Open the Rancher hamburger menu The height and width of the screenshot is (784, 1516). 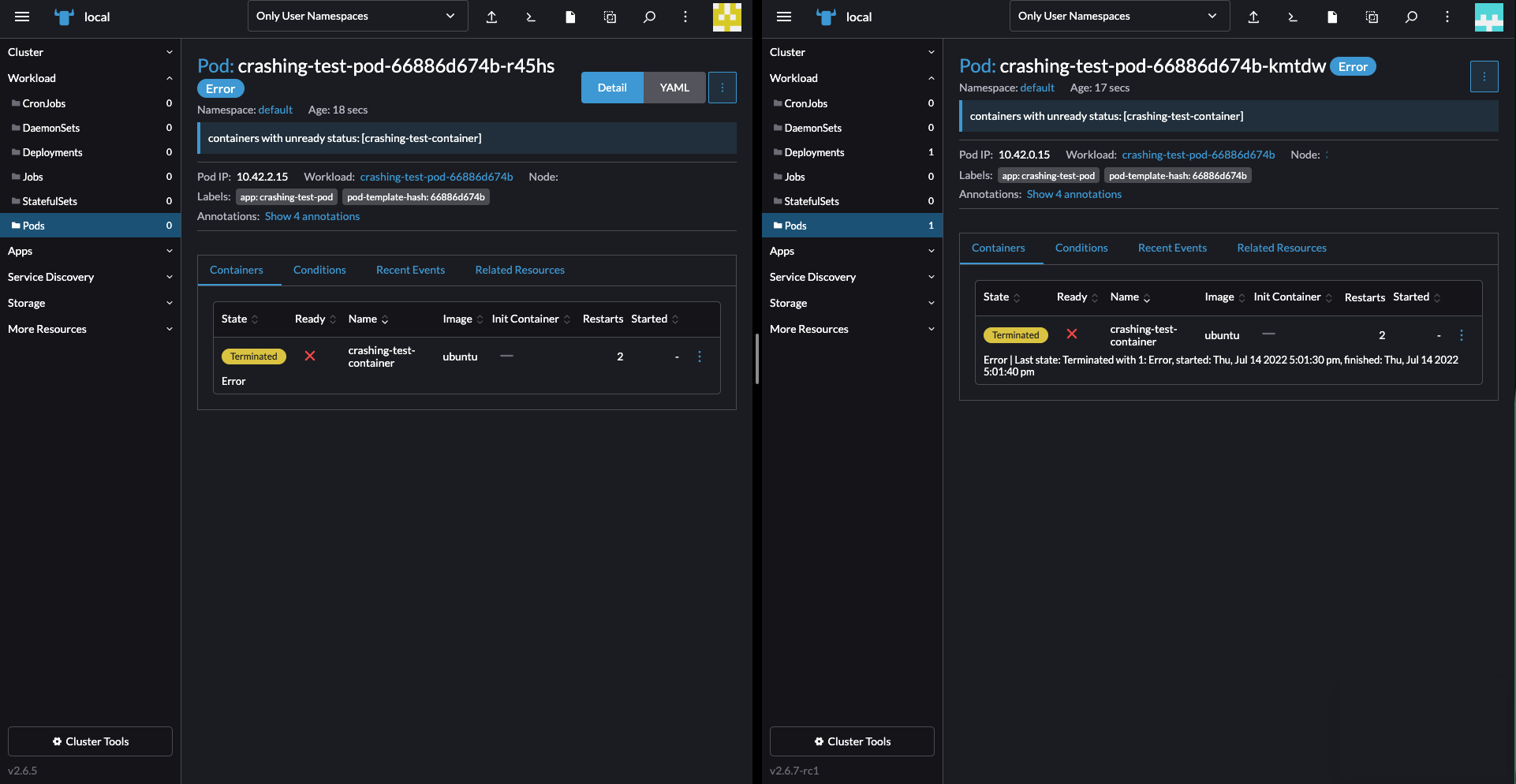(x=22, y=17)
